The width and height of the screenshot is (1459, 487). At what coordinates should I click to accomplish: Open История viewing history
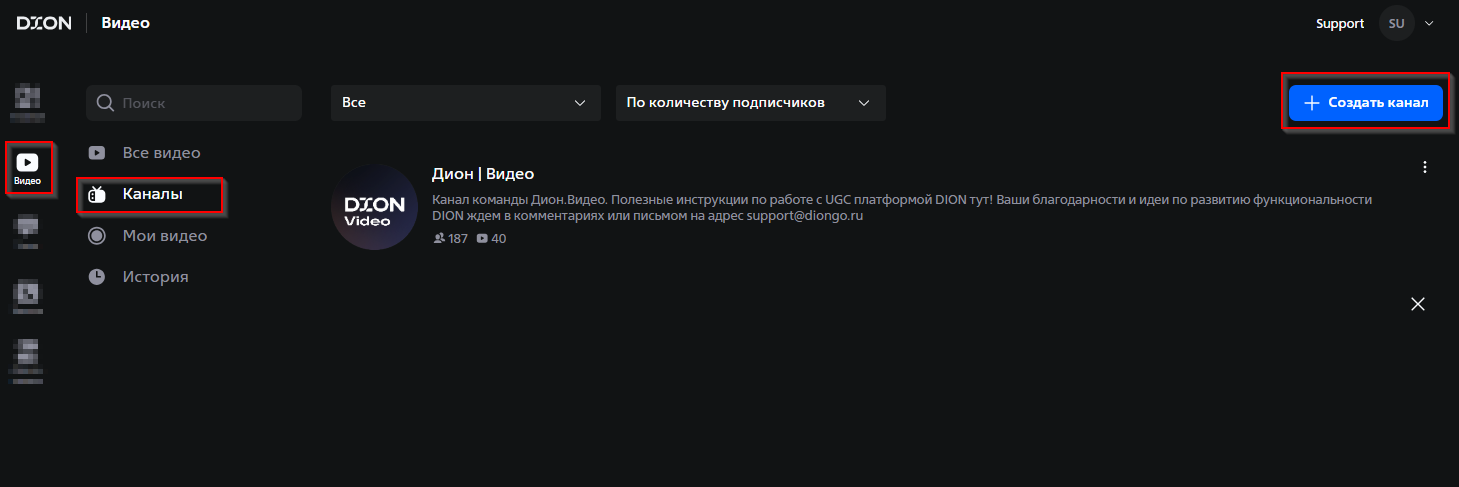(x=155, y=277)
